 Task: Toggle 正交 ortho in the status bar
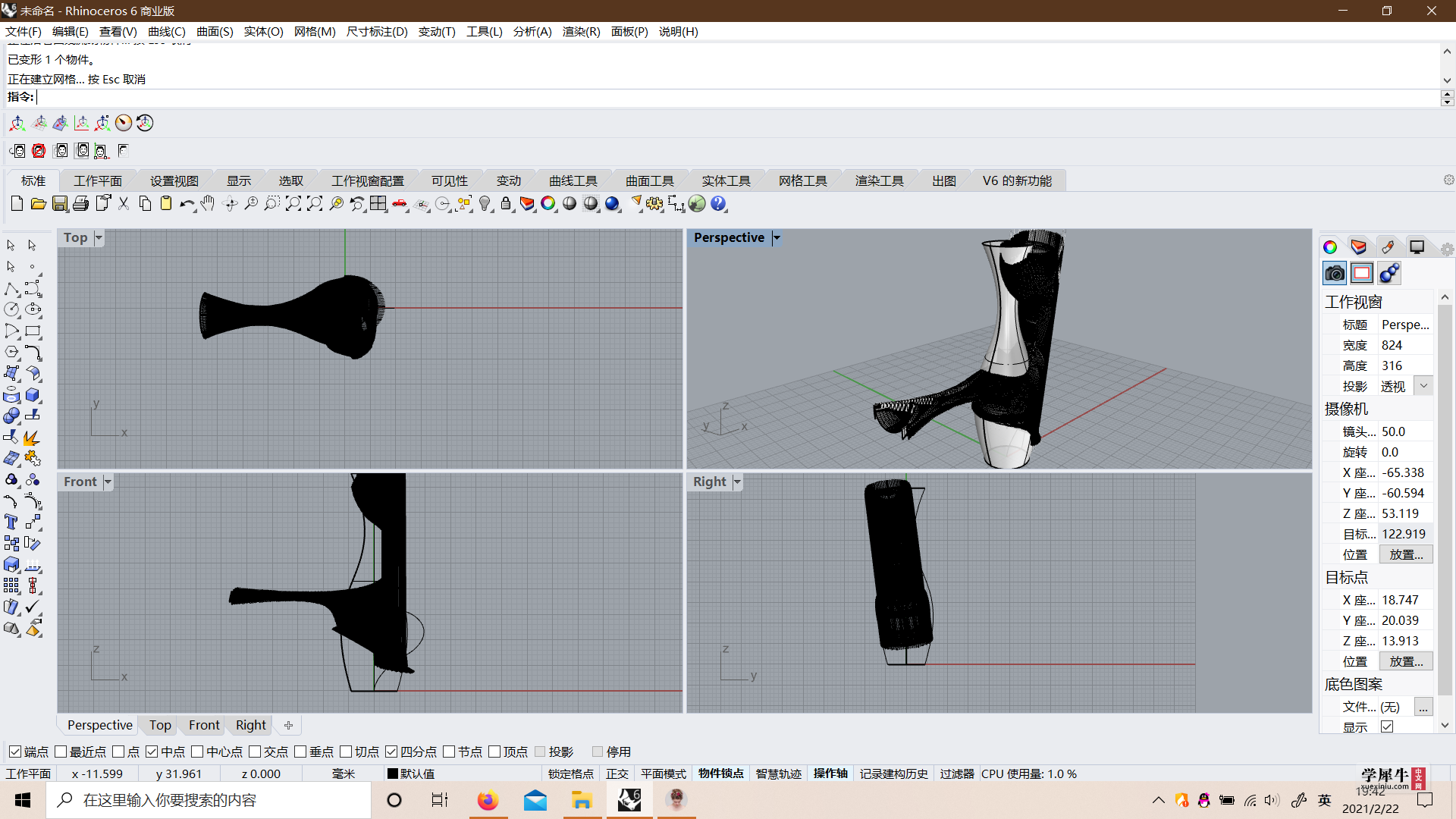coord(617,773)
